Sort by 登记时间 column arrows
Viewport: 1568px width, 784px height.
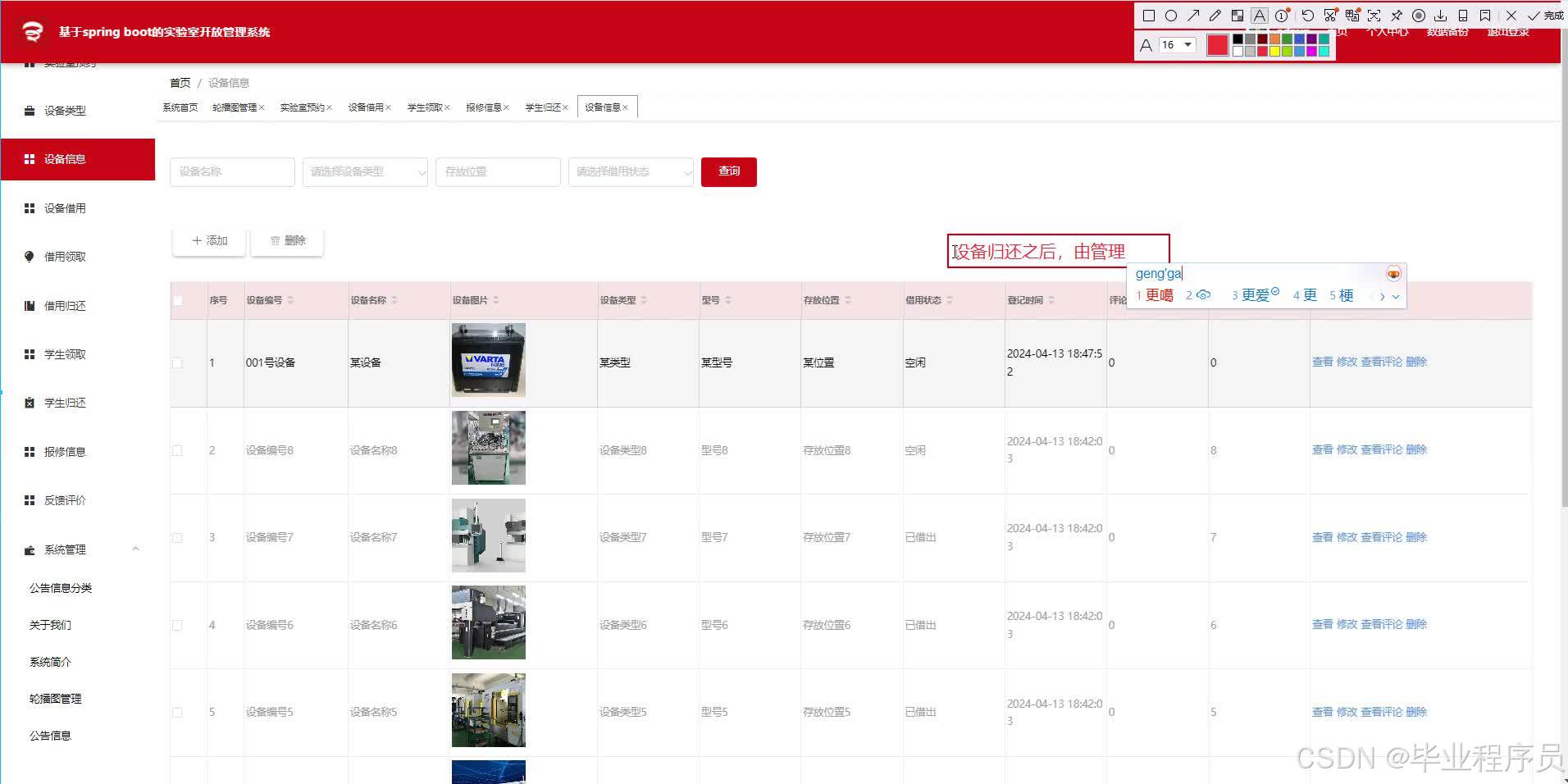[1051, 300]
